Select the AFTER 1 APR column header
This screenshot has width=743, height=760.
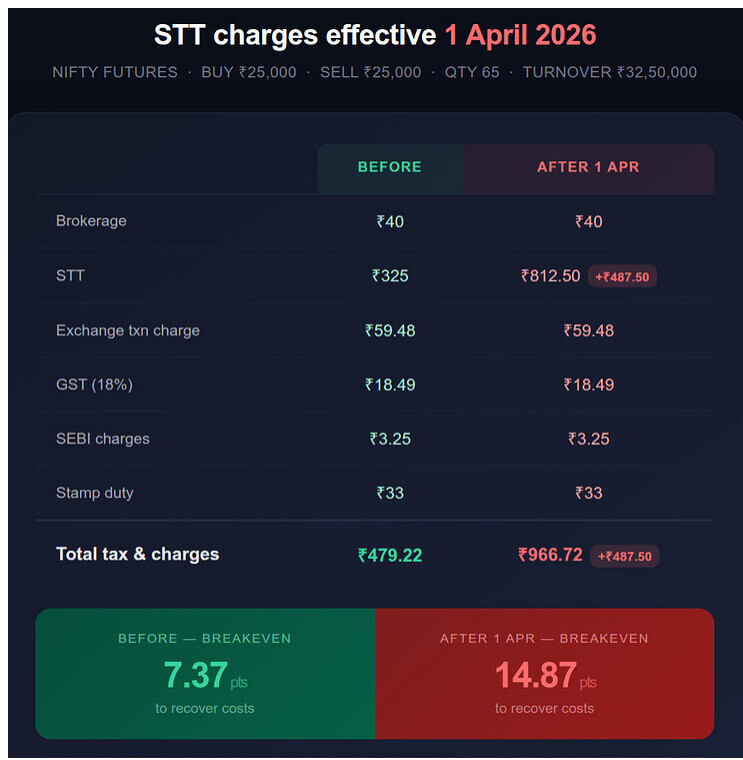tap(588, 168)
